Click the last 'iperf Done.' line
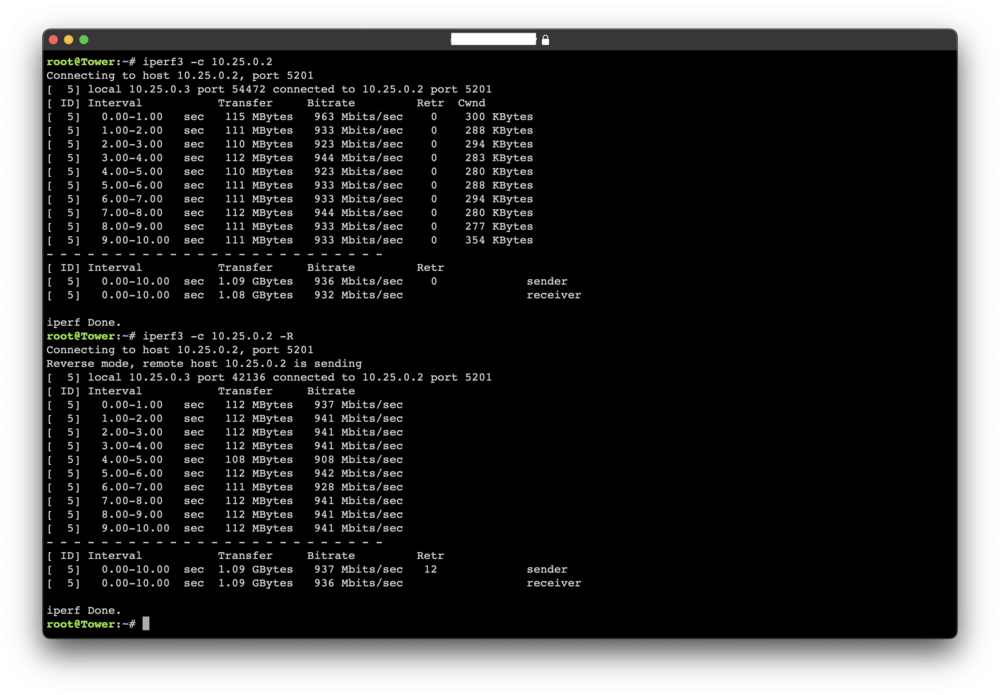This screenshot has height=695, width=1000. (84, 611)
